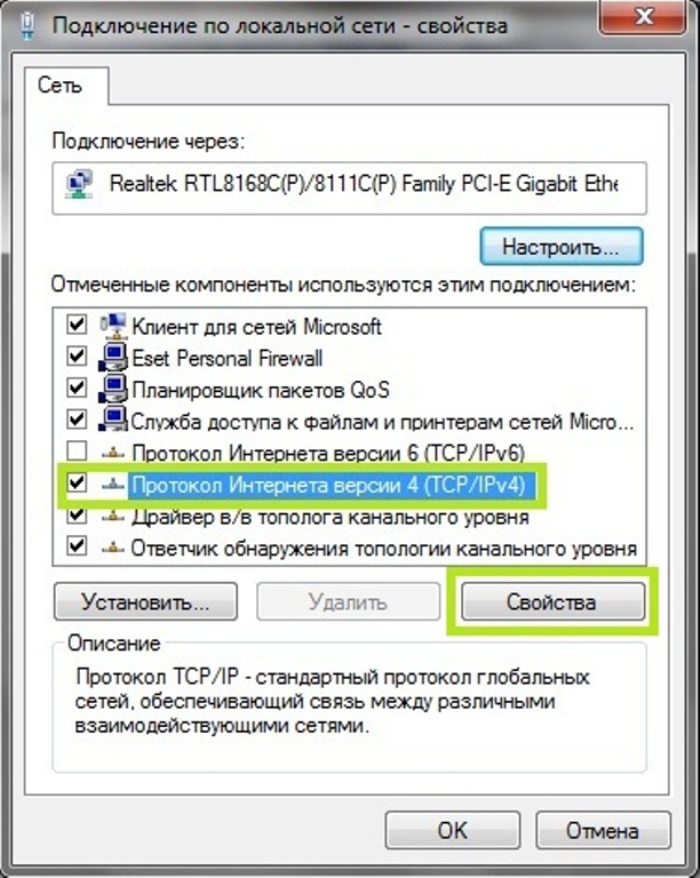The height and width of the screenshot is (878, 700).
Task: Click the connection icon in title bar
Action: click(x=28, y=26)
